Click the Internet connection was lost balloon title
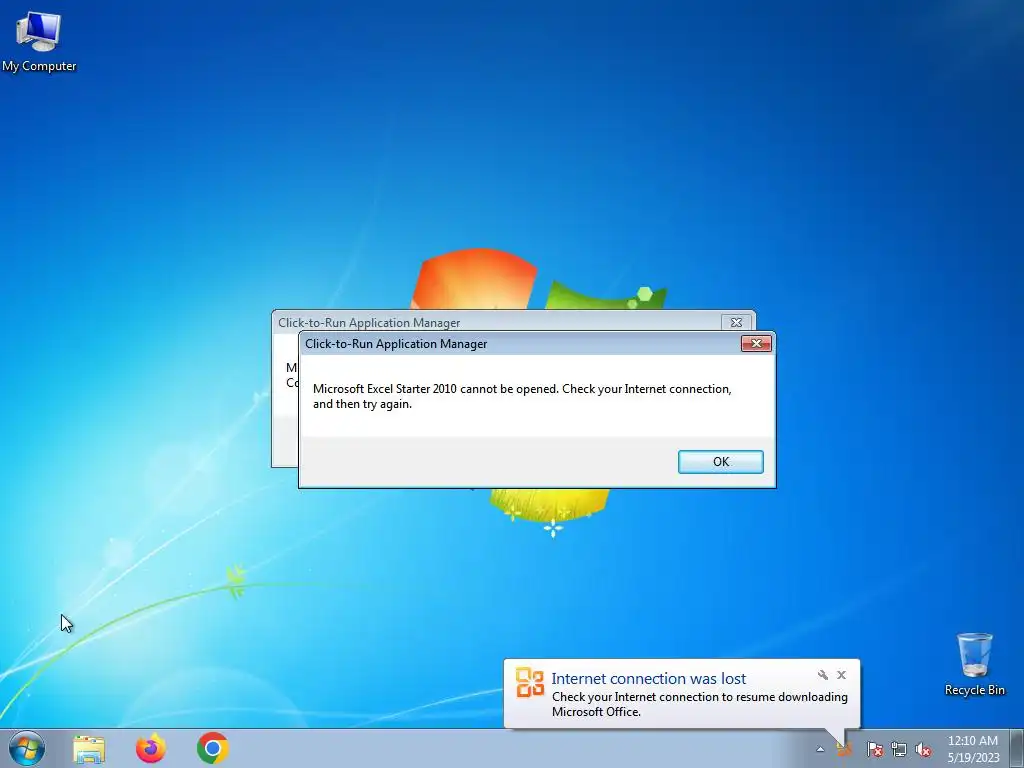Viewport: 1024px width, 768px height. [648, 679]
